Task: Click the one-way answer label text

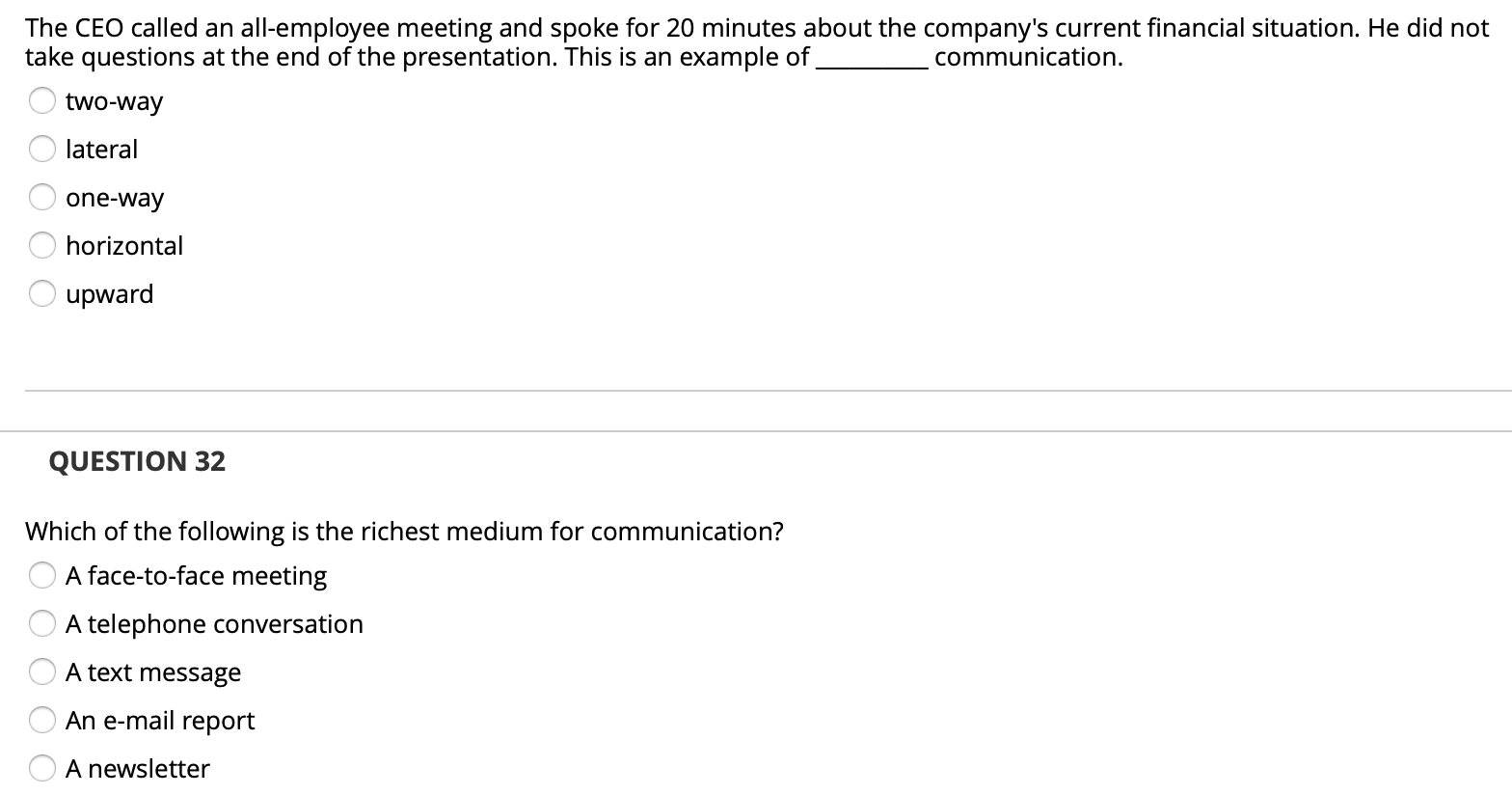Action: point(115,197)
